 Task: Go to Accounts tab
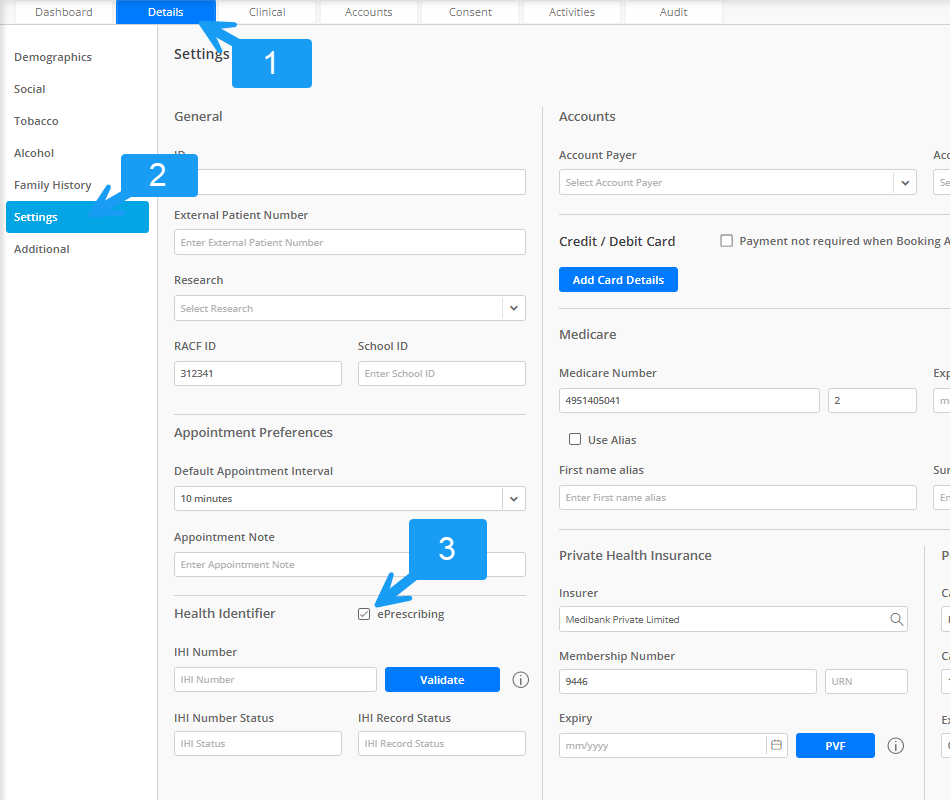tap(368, 12)
